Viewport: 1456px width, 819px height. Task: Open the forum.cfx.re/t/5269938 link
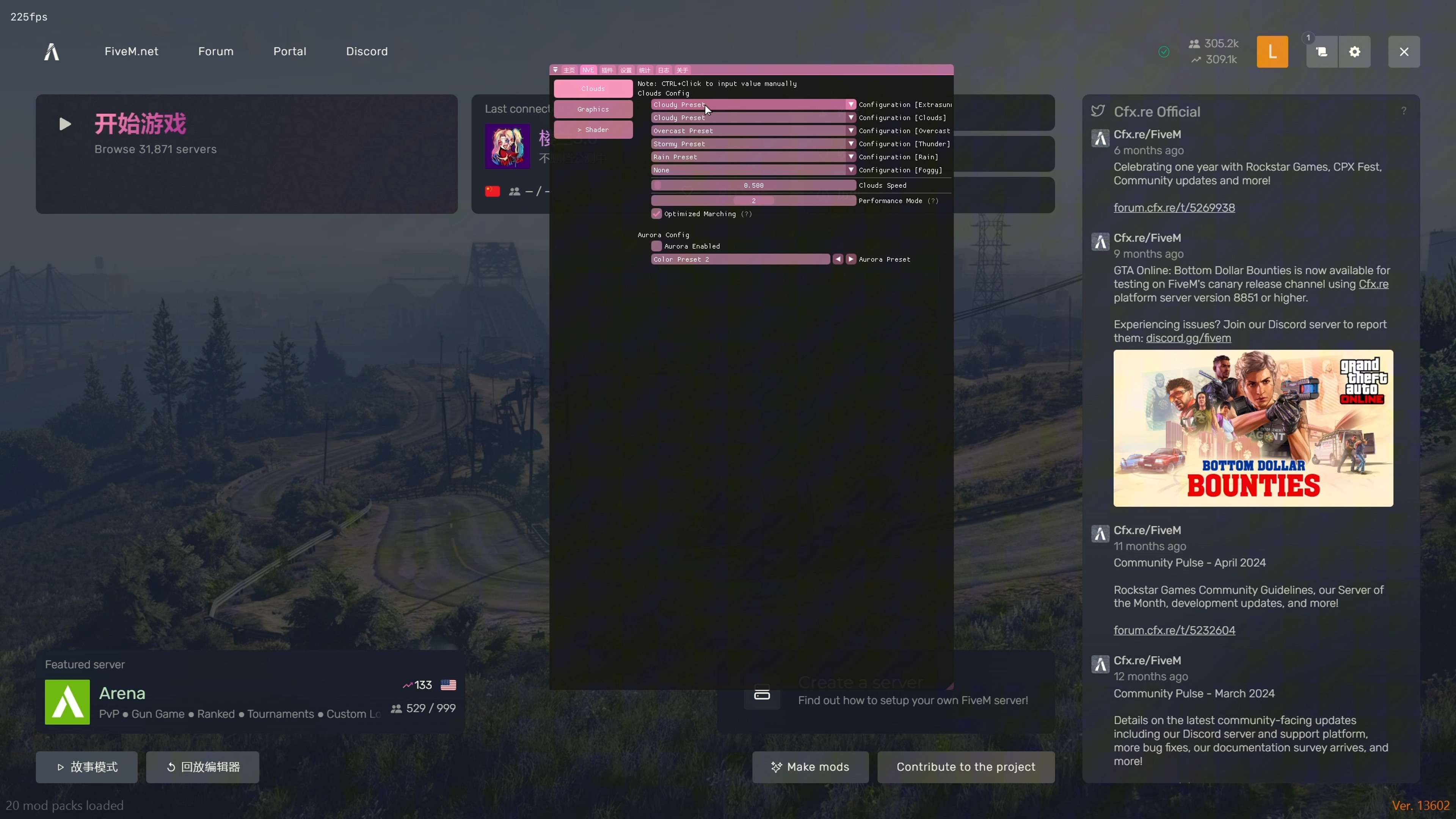click(1174, 207)
